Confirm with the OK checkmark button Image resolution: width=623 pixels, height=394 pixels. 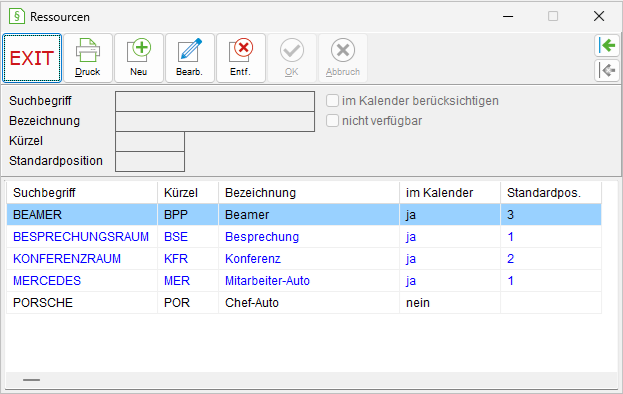tap(292, 58)
